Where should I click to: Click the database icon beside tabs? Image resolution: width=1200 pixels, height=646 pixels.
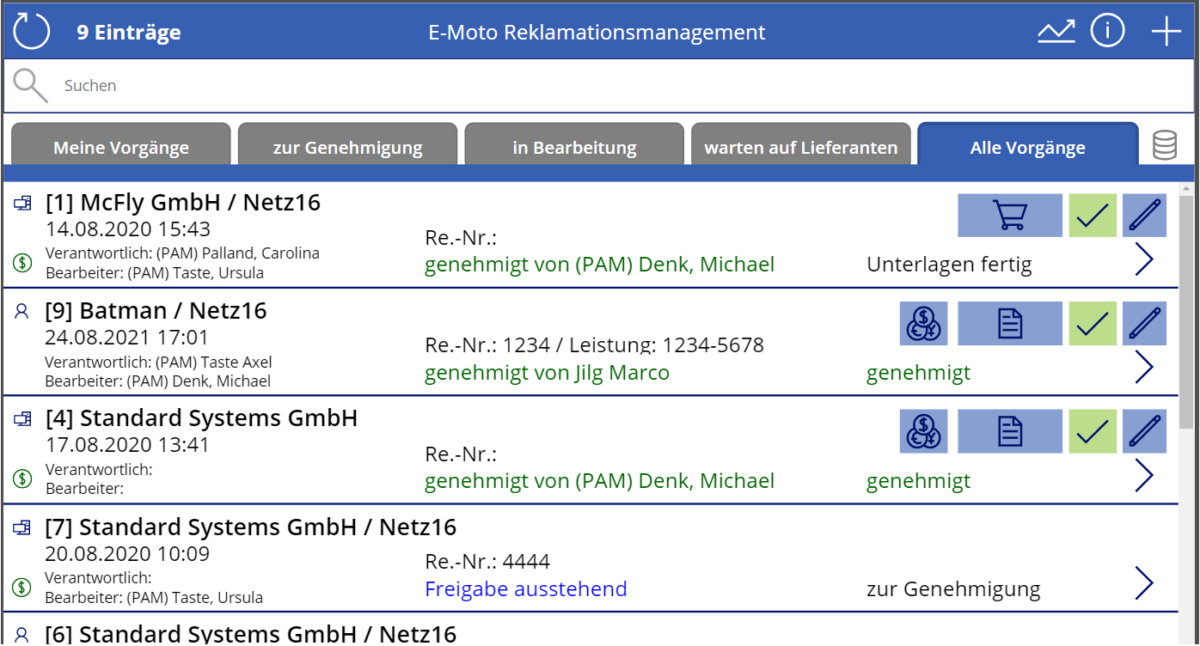tap(1164, 145)
